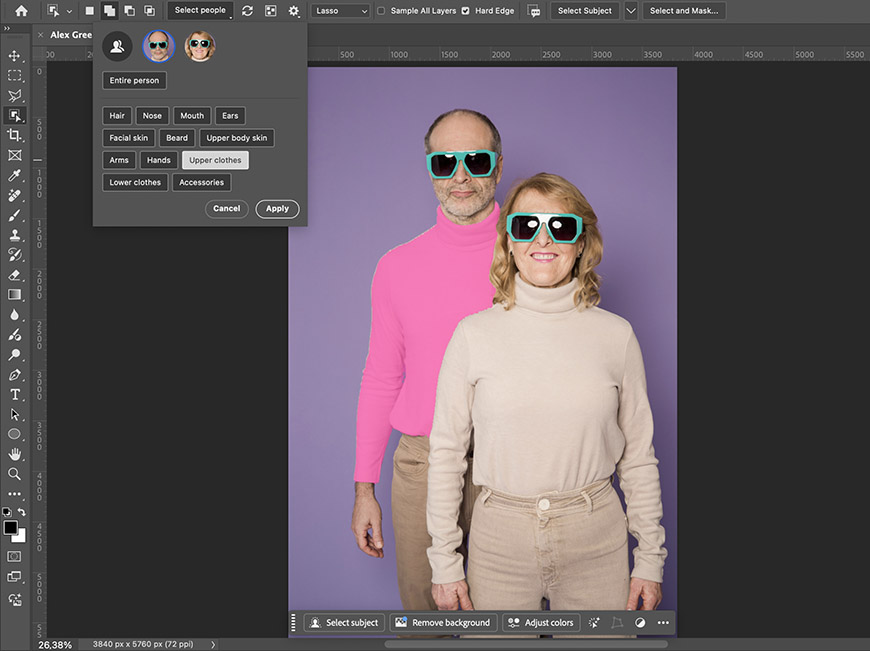The width and height of the screenshot is (870, 651).
Task: Change screen mode icon
Action: [14, 577]
